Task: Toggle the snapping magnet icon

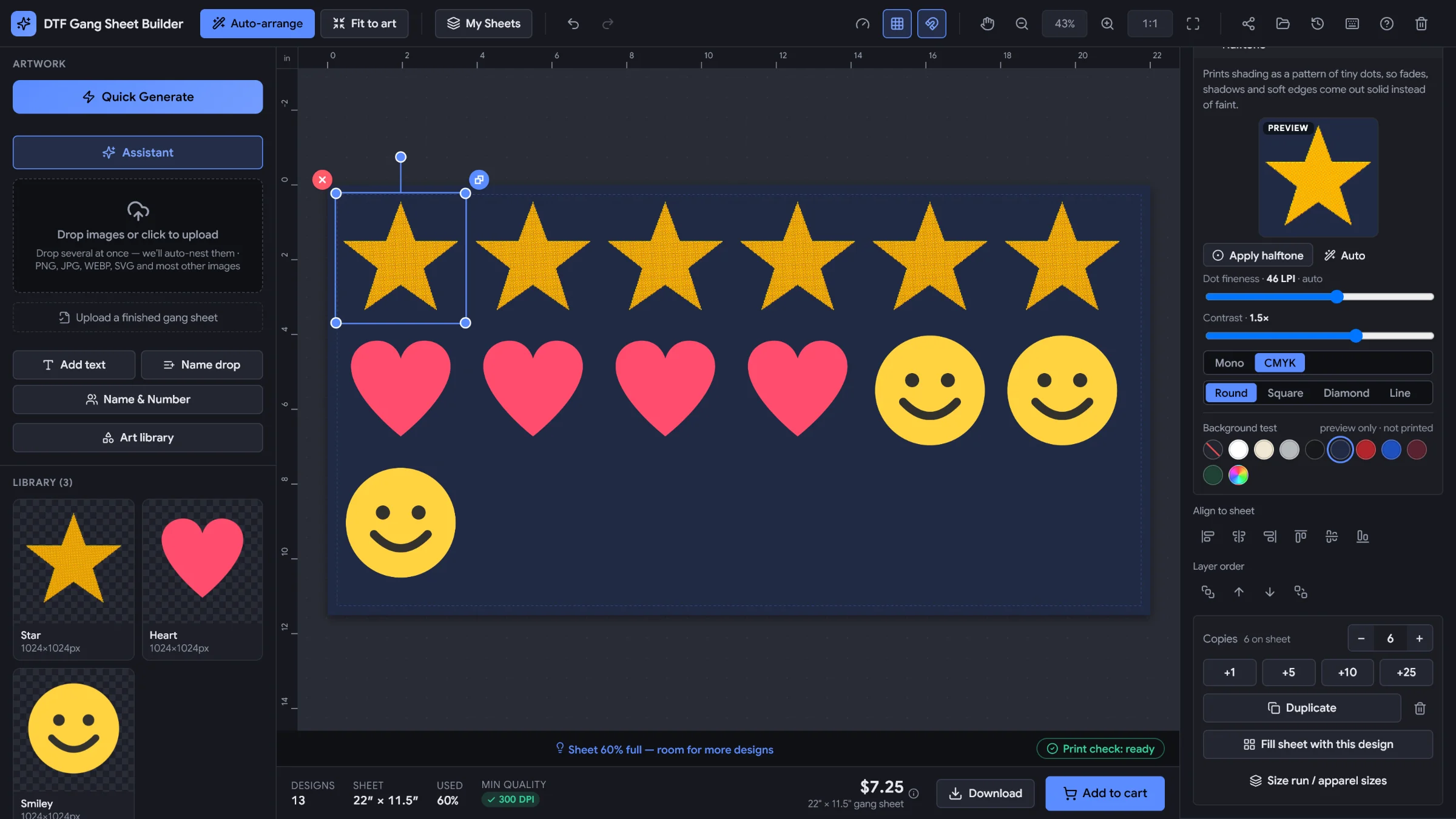Action: point(931,24)
